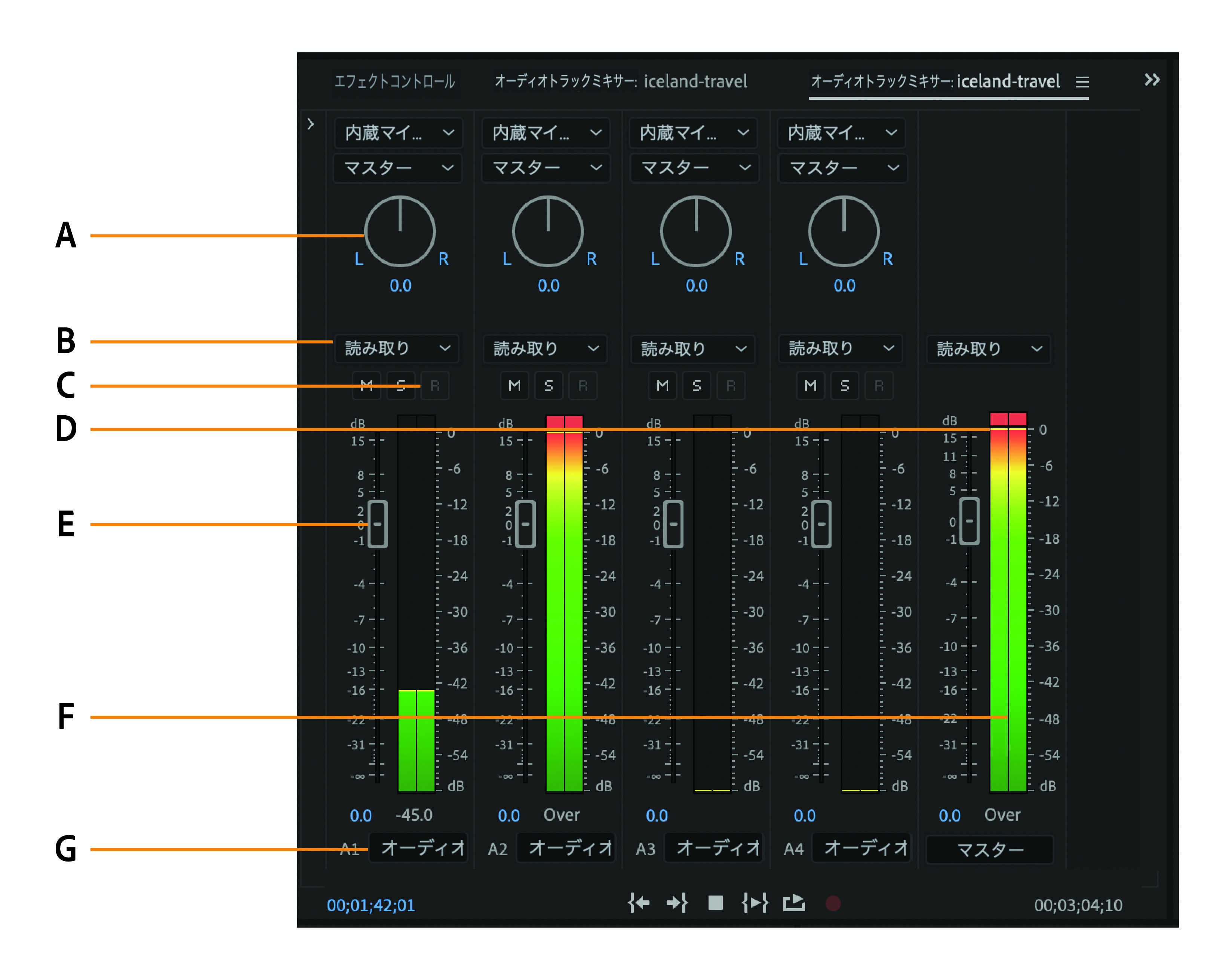Click A1 volume value 0.0 under fader
The width and height of the screenshot is (1232, 980).
coord(360,816)
